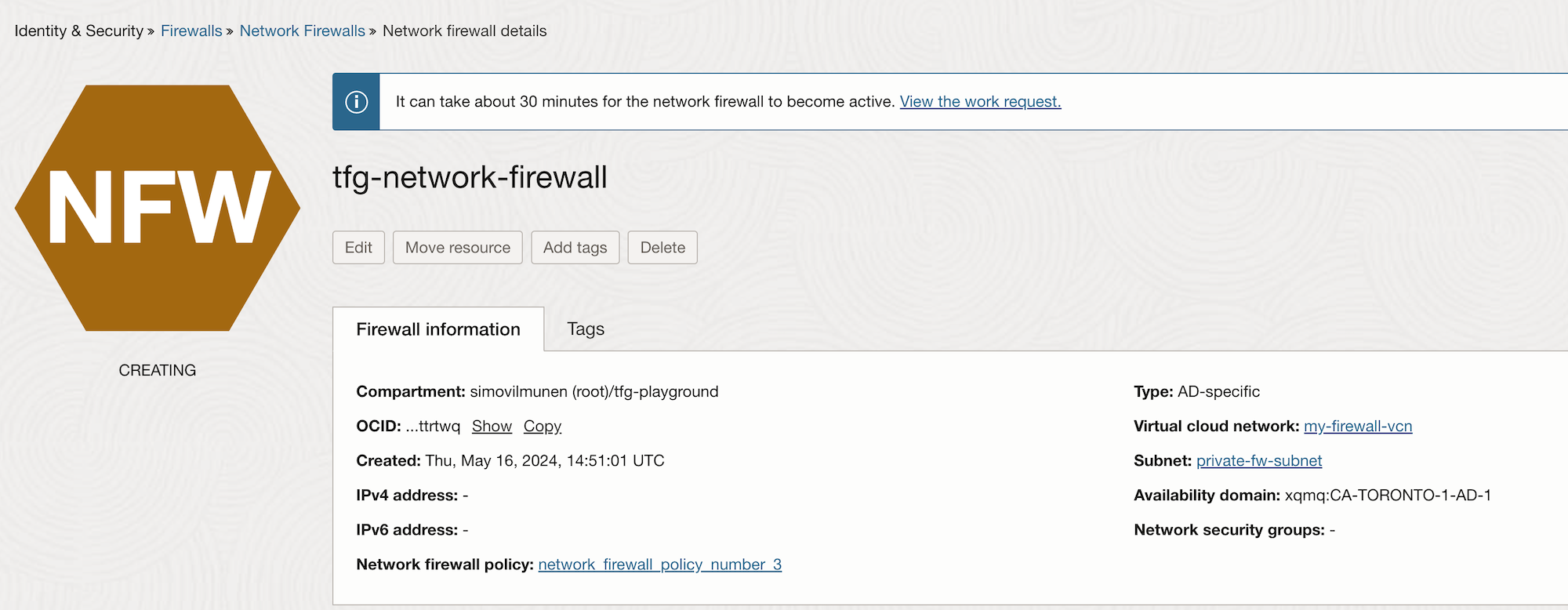Click the Network firewall details breadcrumb text
The image size is (1568, 610).
point(465,31)
